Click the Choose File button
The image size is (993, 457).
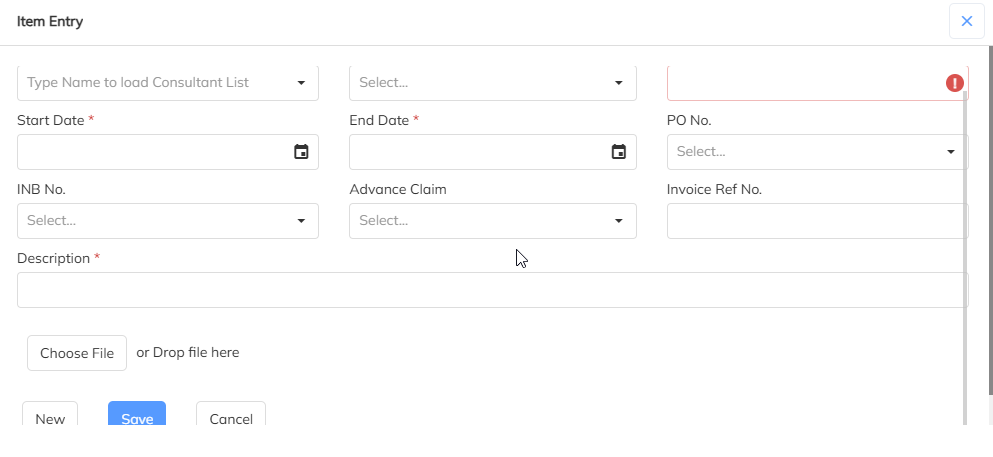tap(77, 353)
